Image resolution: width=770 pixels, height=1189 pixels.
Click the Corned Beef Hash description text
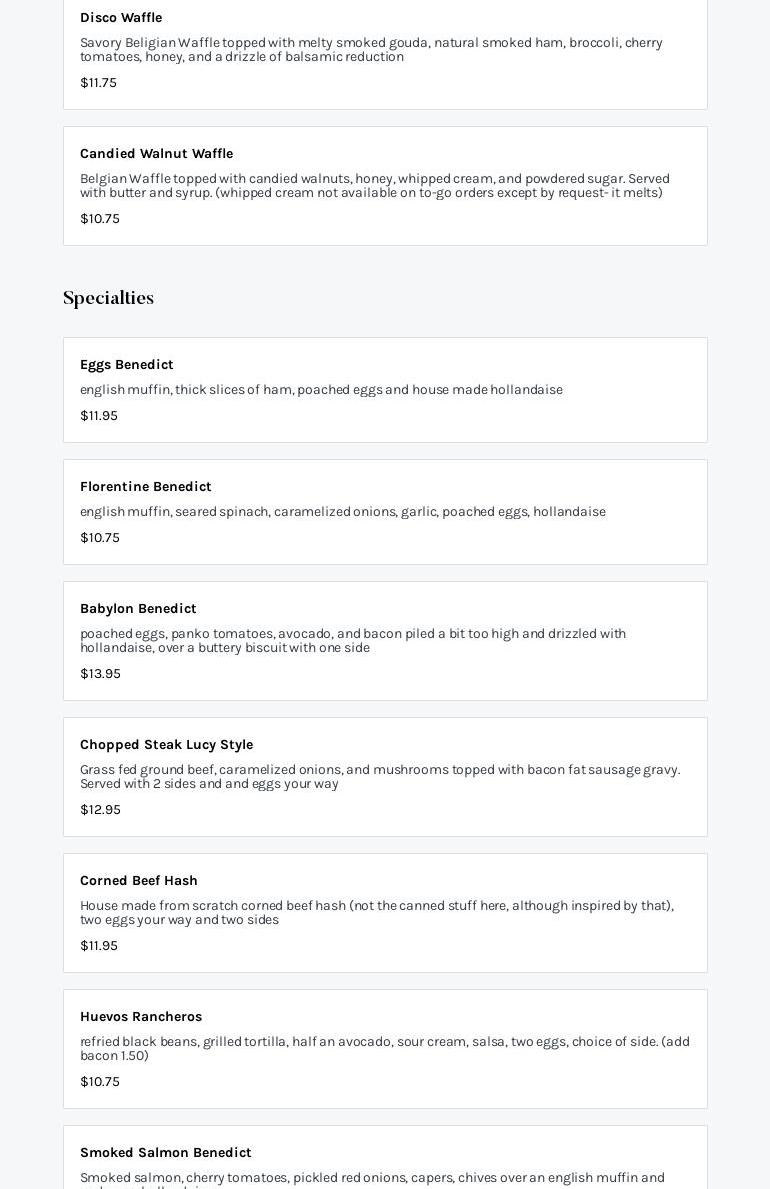click(377, 913)
